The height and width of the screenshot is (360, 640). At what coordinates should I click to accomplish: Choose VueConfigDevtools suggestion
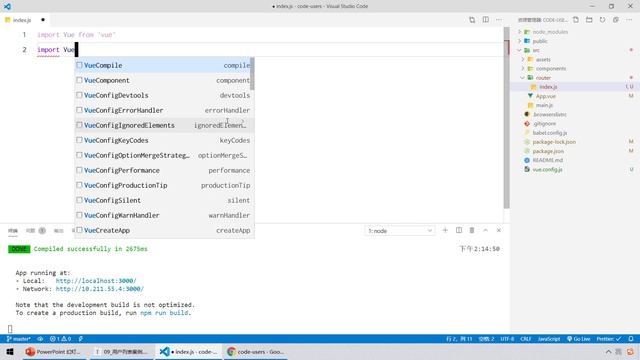tap(163, 95)
